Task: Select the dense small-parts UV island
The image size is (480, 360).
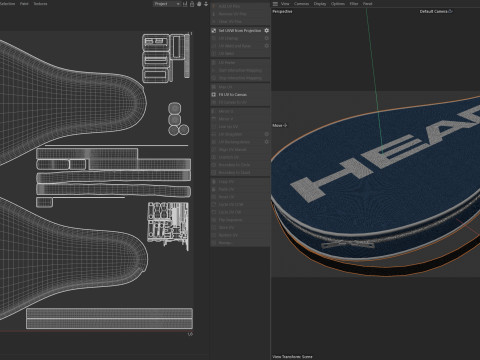Action: pyautogui.click(x=168, y=226)
